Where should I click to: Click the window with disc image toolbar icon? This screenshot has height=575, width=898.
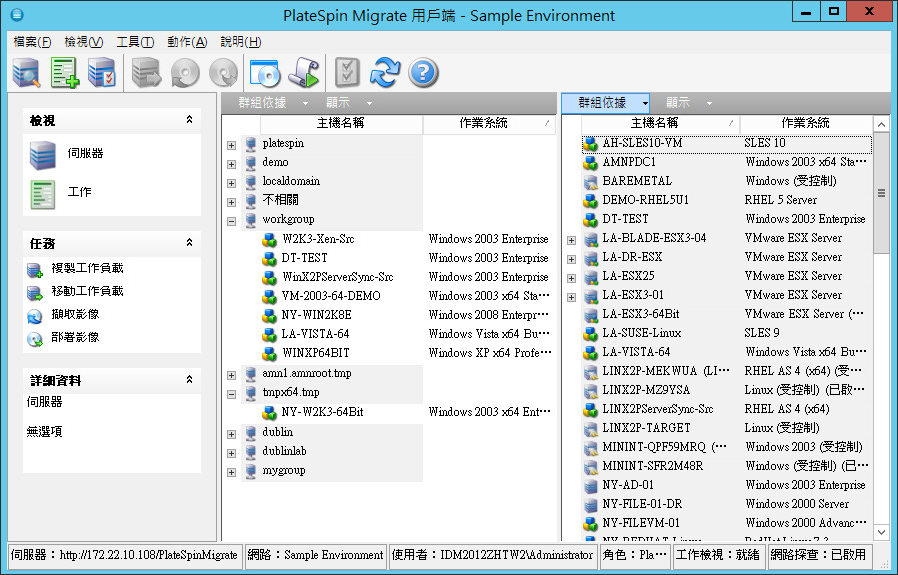coord(265,72)
